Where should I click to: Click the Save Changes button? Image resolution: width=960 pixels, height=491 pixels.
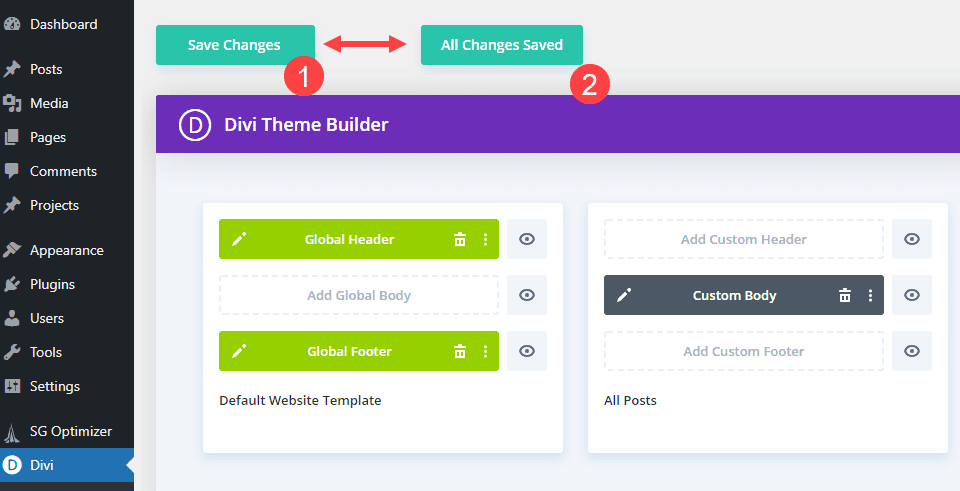(235, 45)
